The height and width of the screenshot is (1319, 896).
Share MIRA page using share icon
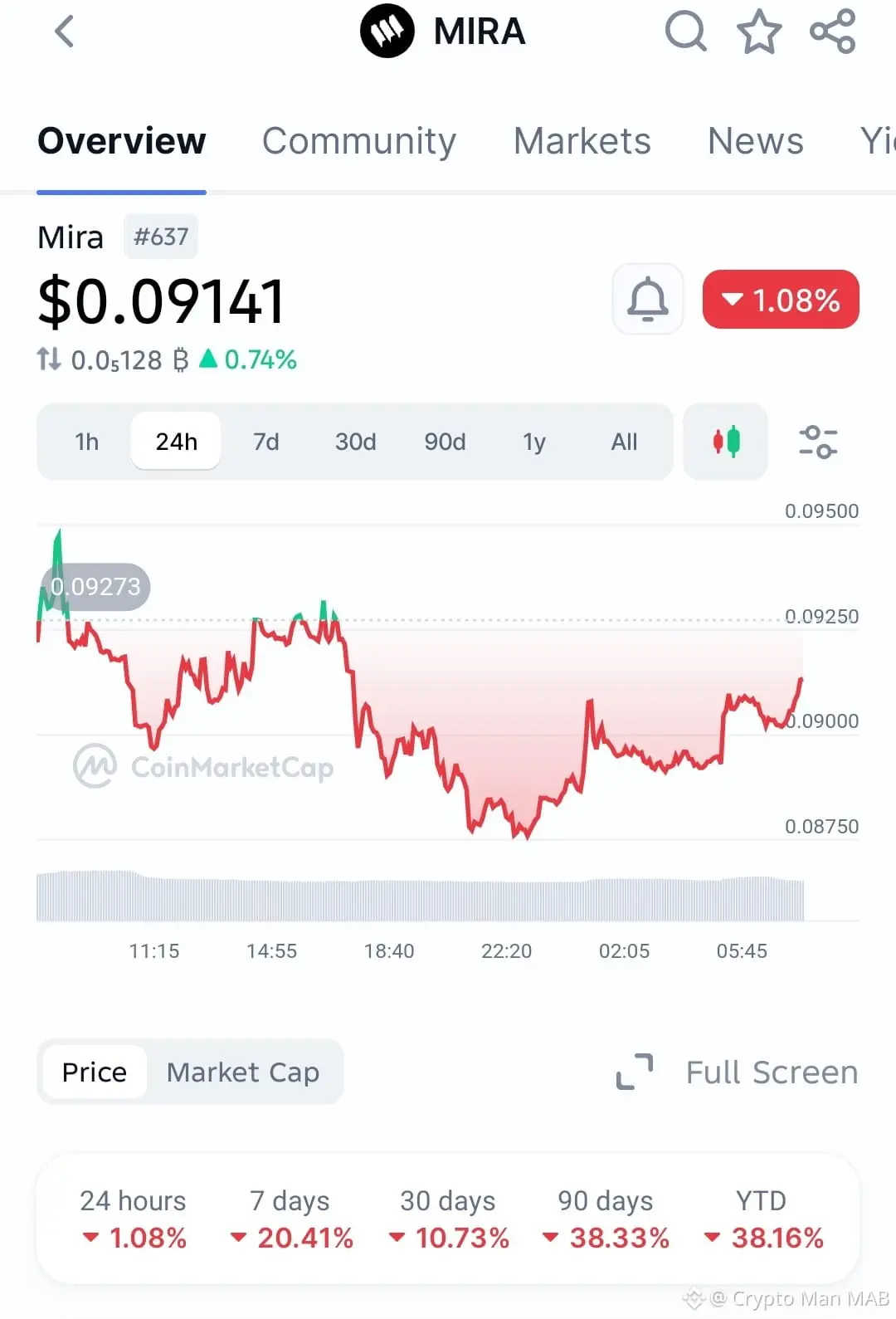coord(832,32)
